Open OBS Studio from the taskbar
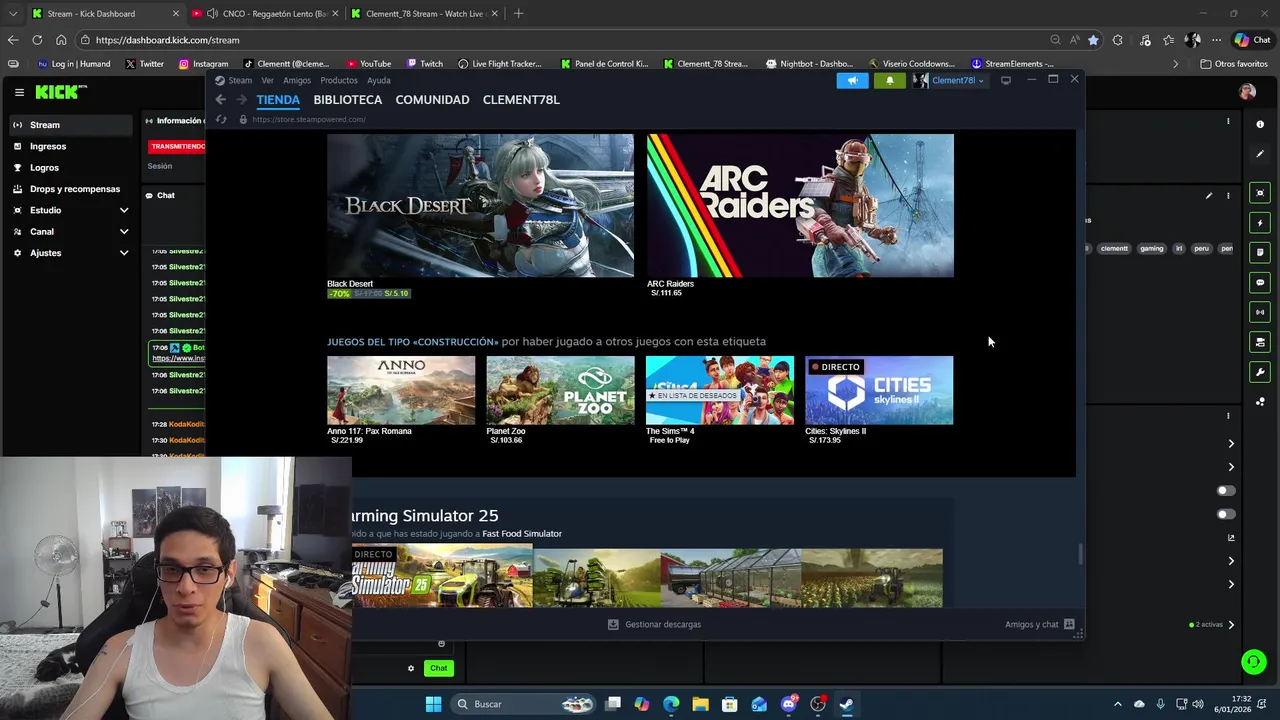Image resolution: width=1280 pixels, height=720 pixels. tap(818, 704)
